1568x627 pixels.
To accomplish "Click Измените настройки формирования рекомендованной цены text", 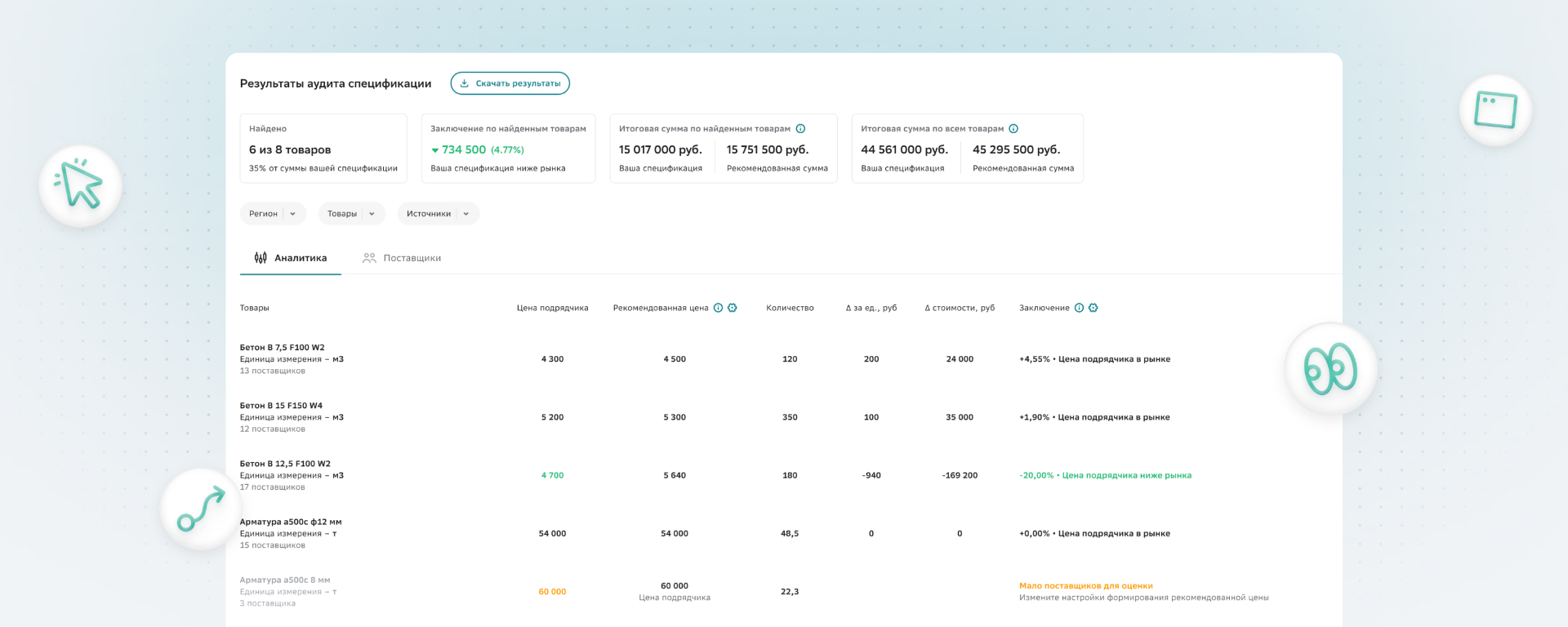I will click(x=1144, y=598).
